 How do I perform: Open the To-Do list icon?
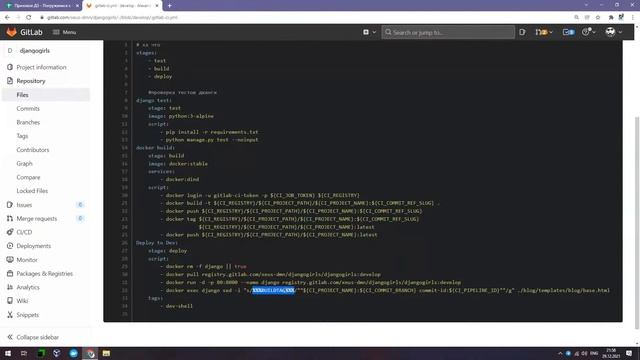(x=568, y=32)
